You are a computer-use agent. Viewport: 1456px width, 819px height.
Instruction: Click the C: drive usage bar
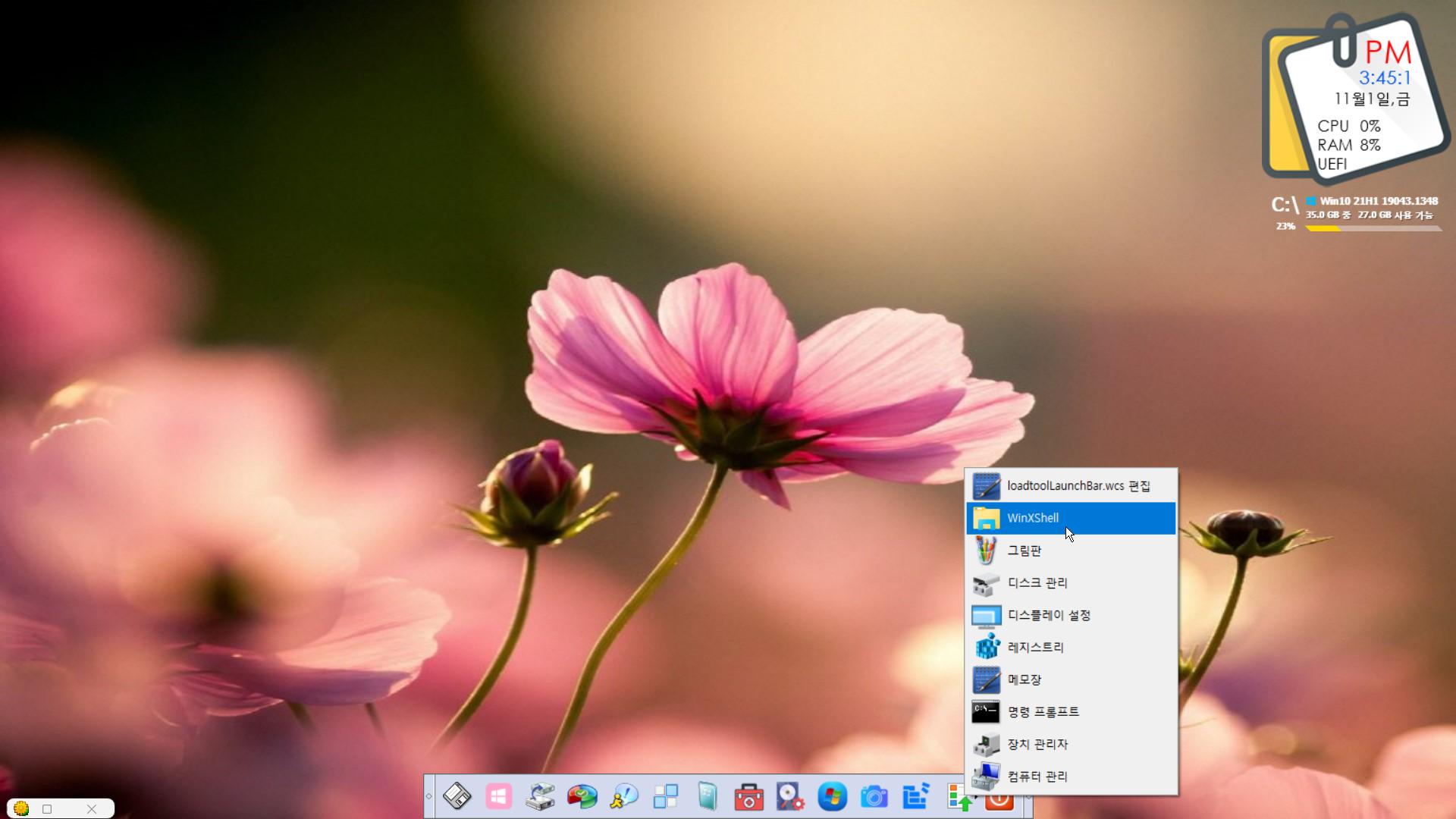pos(1373,227)
